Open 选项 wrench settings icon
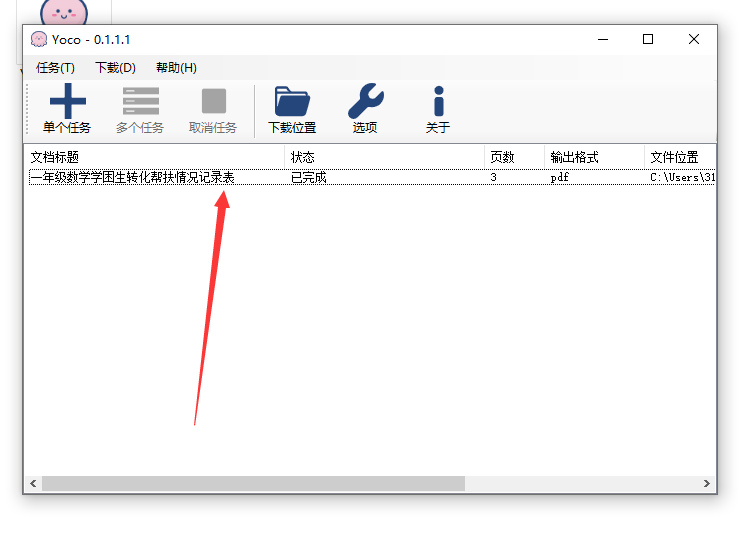This screenshot has height=538, width=743. (x=365, y=102)
